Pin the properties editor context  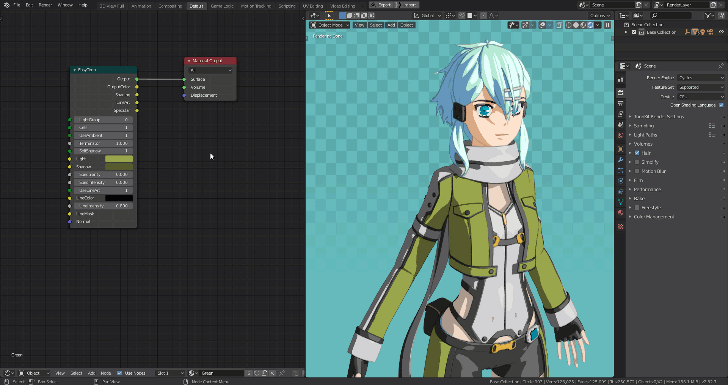click(x=721, y=66)
